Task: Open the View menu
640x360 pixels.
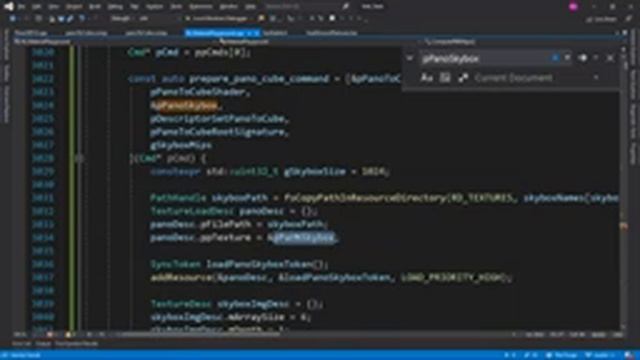Action: pos(53,7)
